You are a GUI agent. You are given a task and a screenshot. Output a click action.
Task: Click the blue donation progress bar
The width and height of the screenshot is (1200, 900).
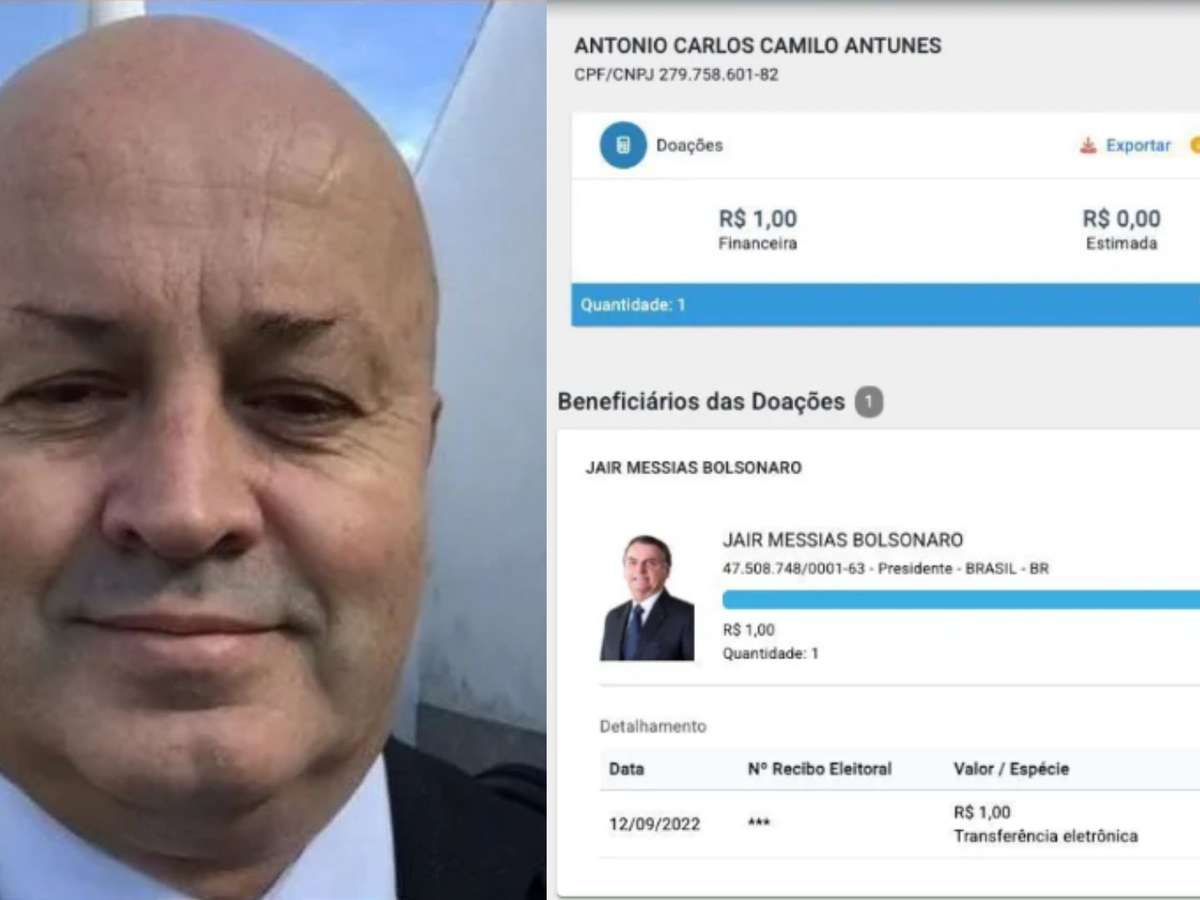pyautogui.click(x=961, y=599)
